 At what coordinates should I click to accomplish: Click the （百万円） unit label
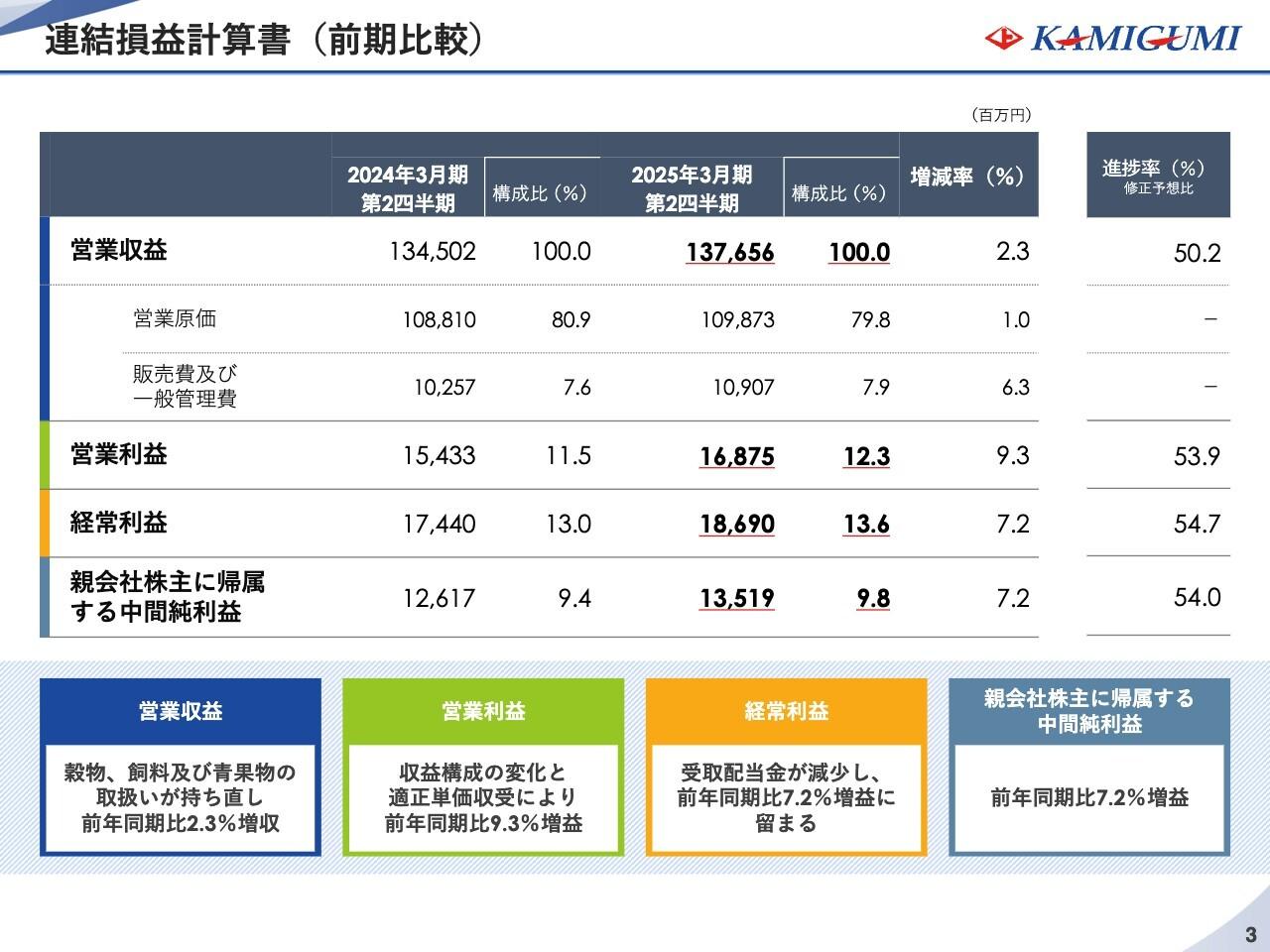1000,115
